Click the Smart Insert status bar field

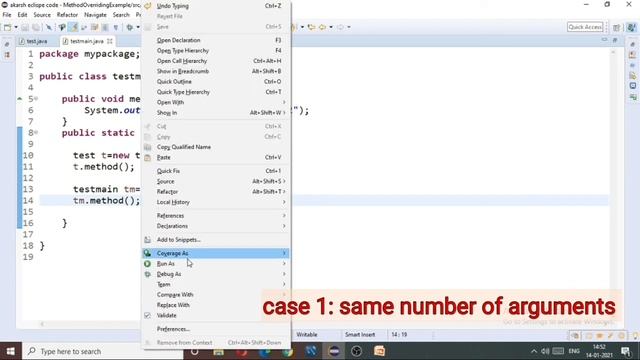click(x=360, y=335)
